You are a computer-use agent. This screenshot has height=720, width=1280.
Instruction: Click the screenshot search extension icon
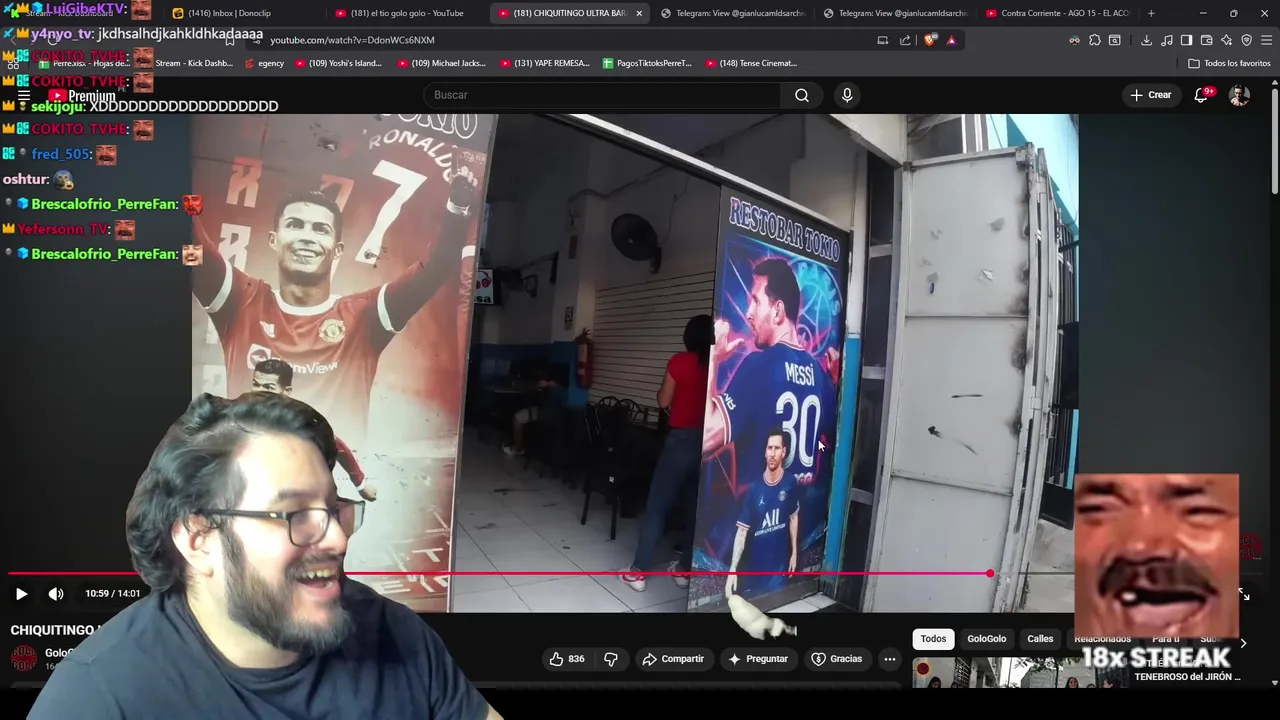tap(1115, 40)
